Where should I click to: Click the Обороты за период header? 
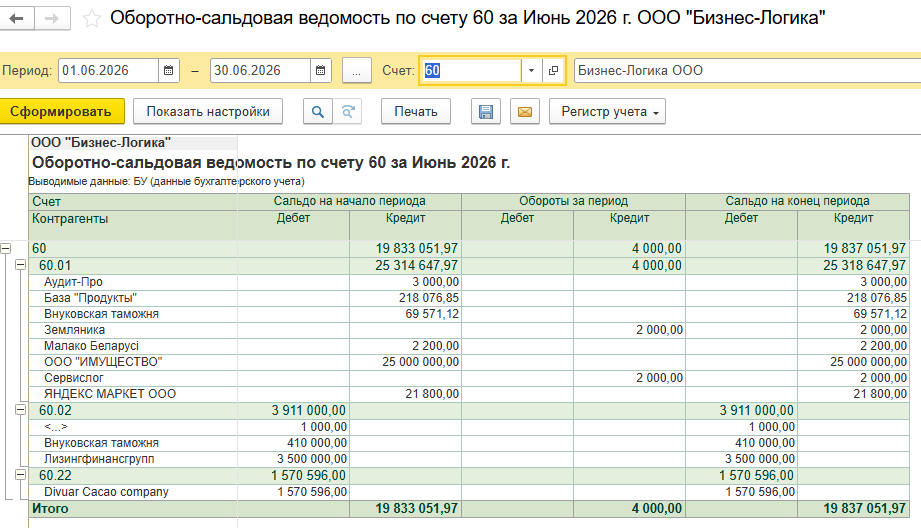(573, 201)
